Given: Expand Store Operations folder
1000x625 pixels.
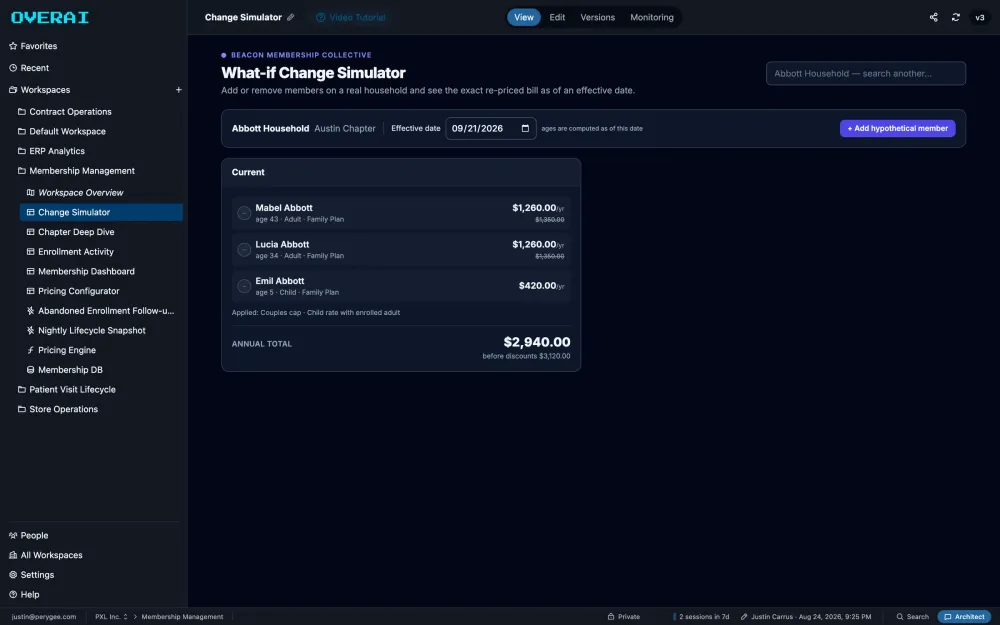Looking at the screenshot, I should (x=57, y=409).
